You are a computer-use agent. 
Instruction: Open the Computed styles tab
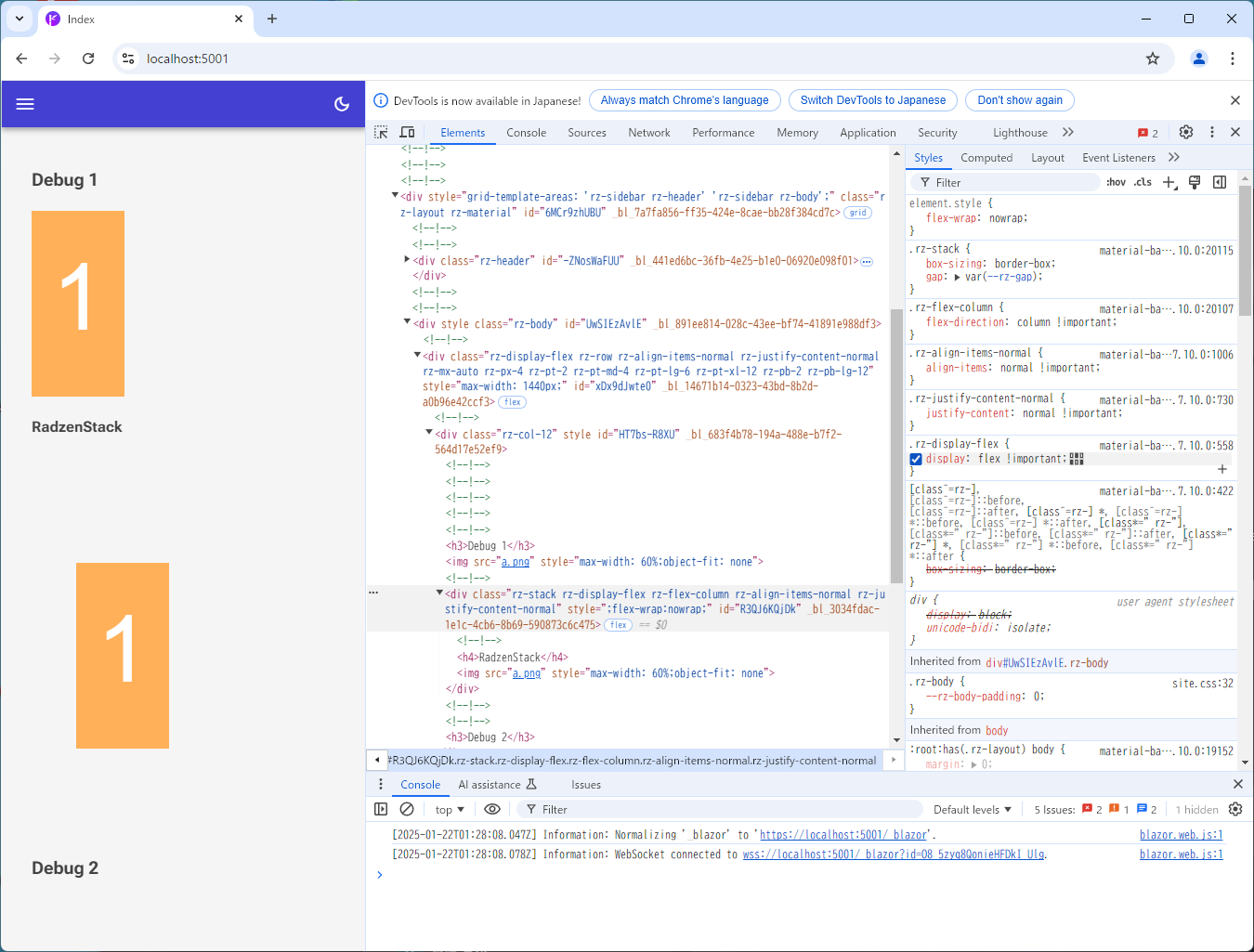986,158
